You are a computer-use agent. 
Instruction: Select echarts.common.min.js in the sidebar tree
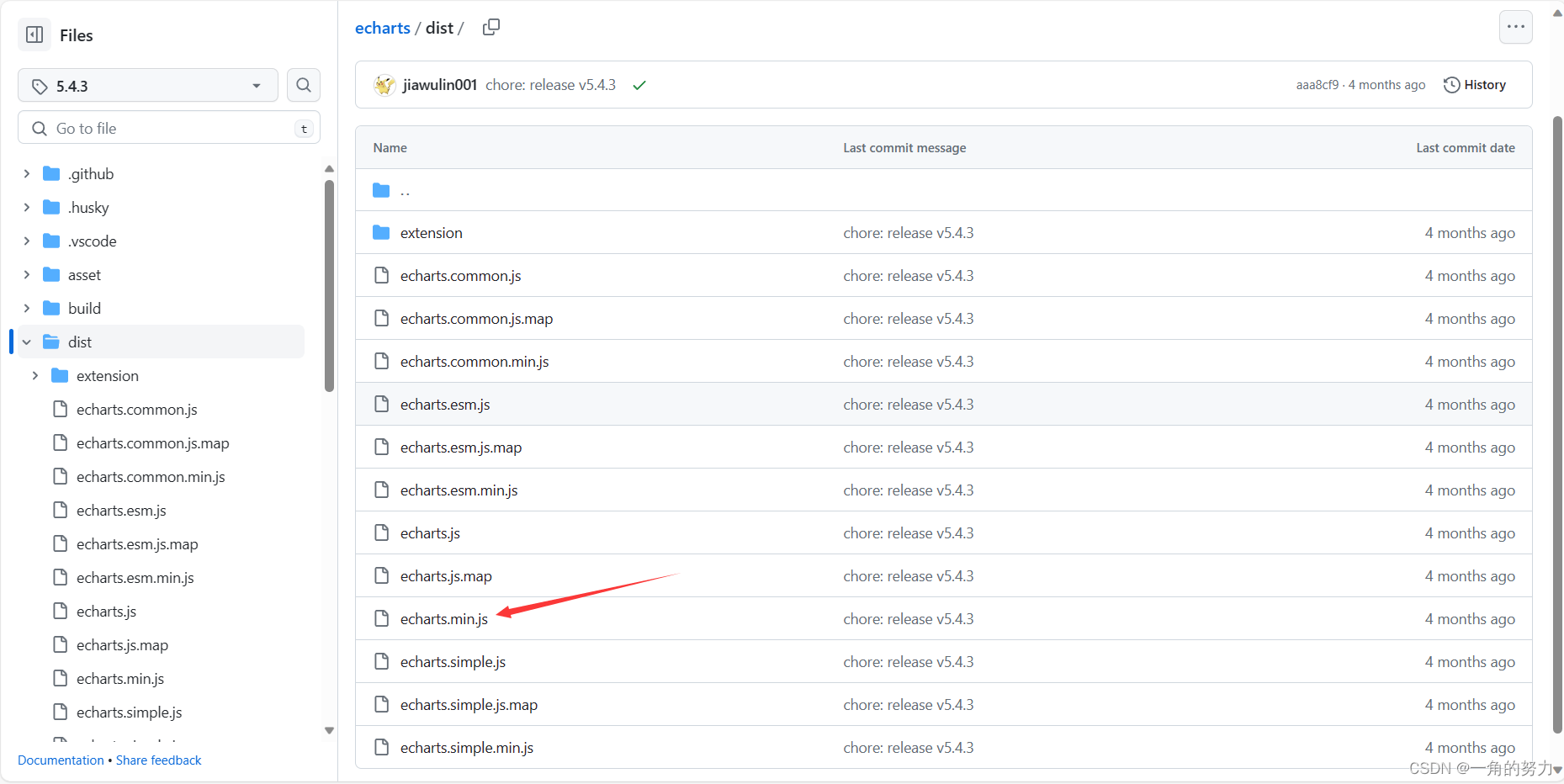pyautogui.click(x=151, y=476)
